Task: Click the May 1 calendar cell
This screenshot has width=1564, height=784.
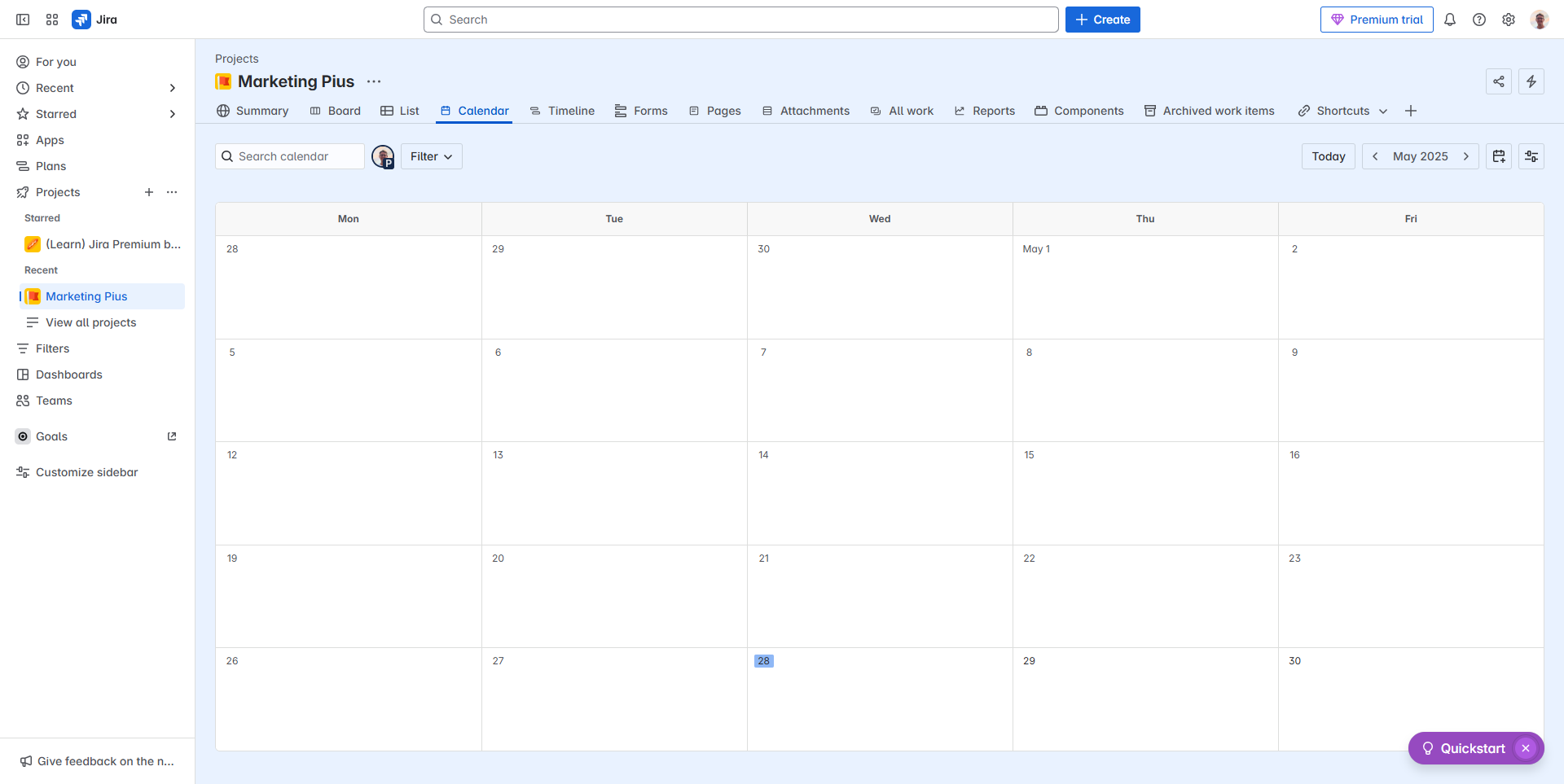Action: tap(1145, 287)
